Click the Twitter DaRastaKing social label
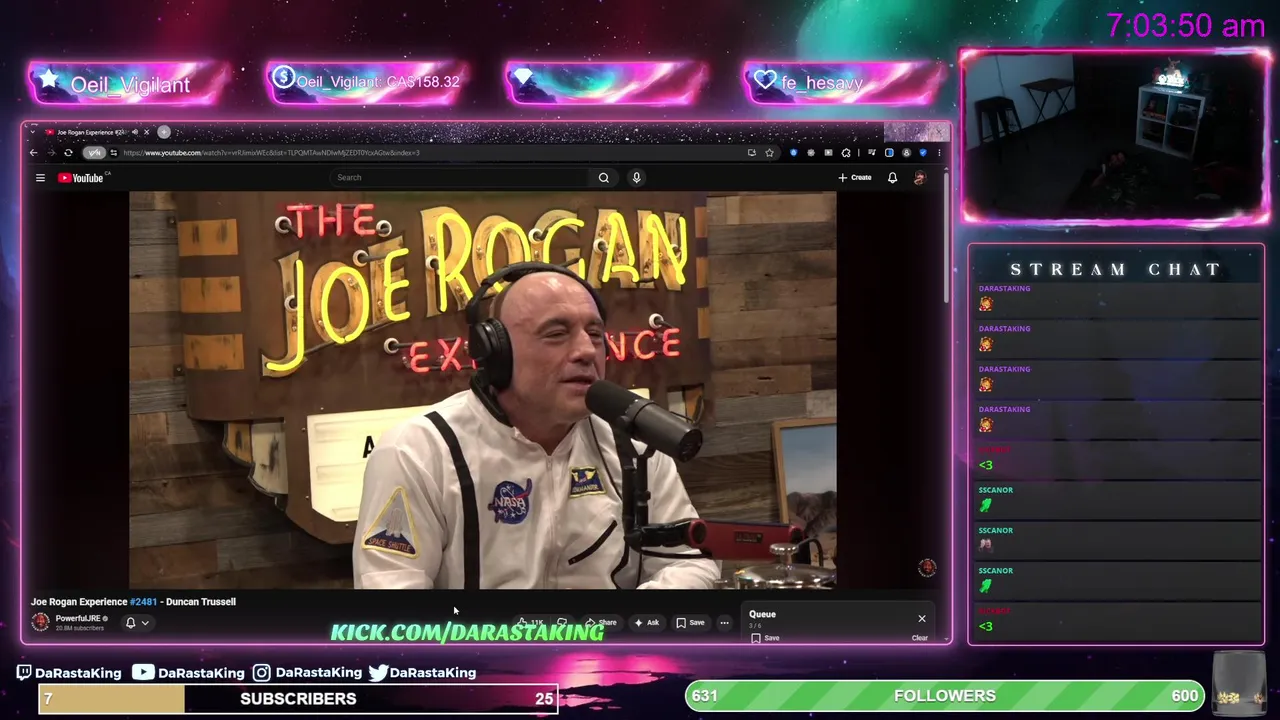Screen dimensions: 1280x720 pyautogui.click(x=422, y=673)
